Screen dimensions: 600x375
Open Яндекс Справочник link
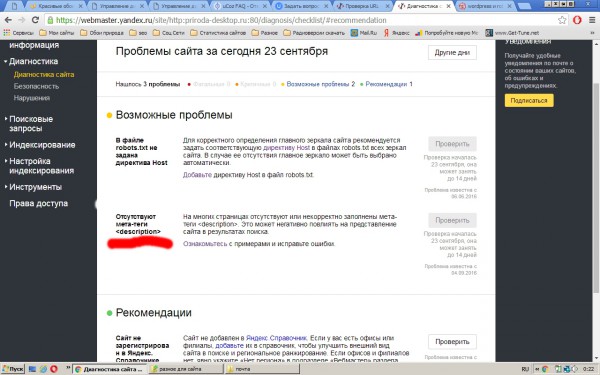pyautogui.click(x=276, y=338)
